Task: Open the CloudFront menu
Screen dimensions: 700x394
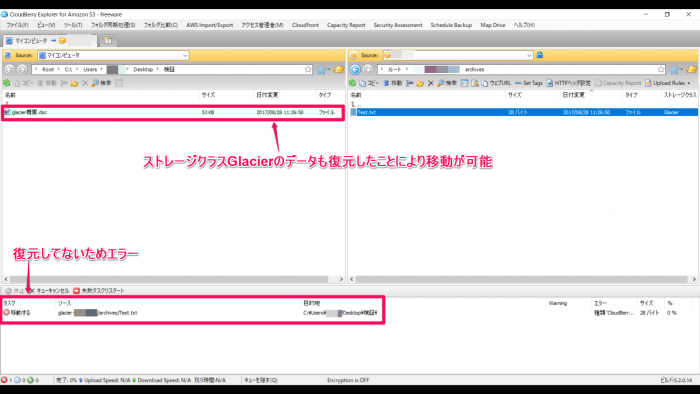Action: 305,25
